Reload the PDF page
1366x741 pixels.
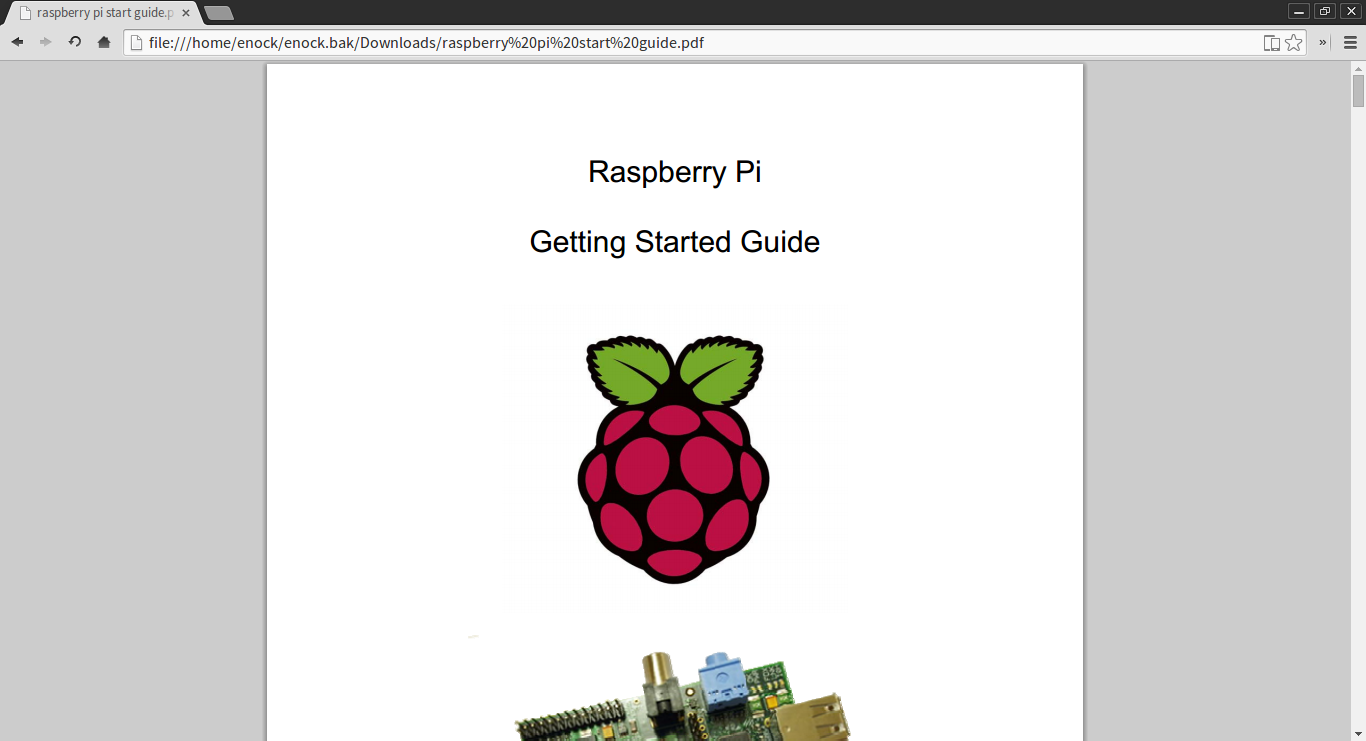coord(74,42)
